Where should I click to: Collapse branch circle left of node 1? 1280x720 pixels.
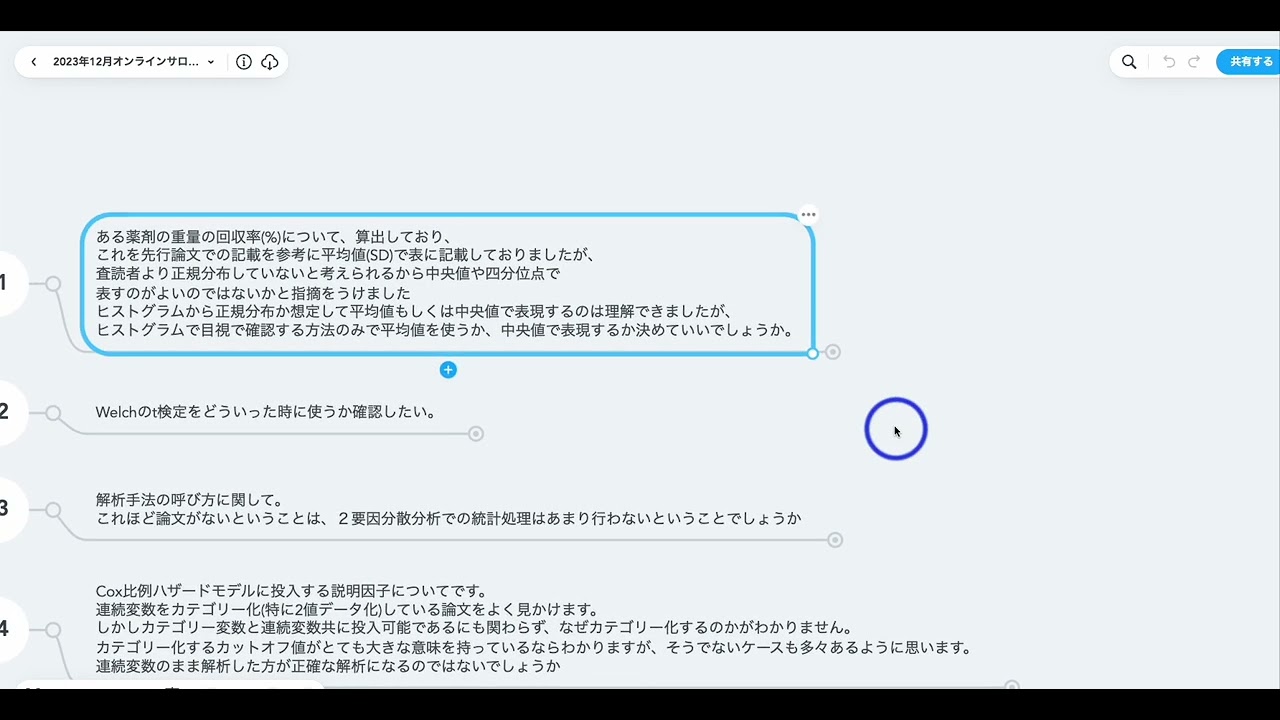tap(53, 284)
